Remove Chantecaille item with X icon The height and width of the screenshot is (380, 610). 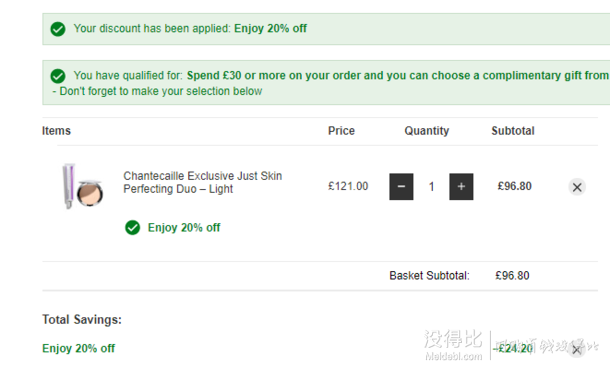click(577, 187)
